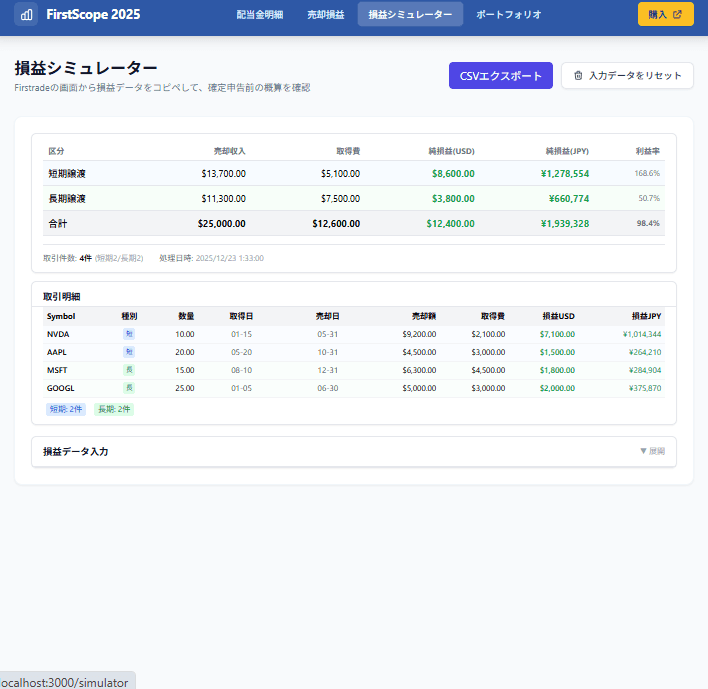
Task: Expand the 損益データ入力 section via 展開
Action: click(x=652, y=452)
